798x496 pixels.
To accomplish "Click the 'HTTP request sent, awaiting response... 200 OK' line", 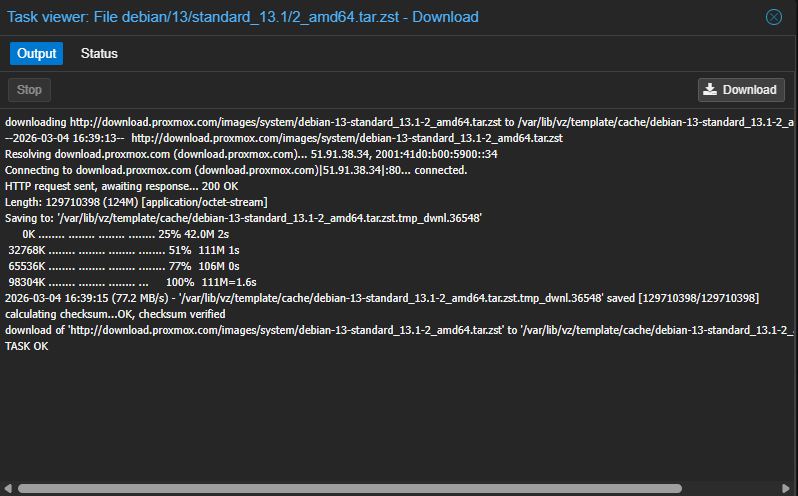I will pyautogui.click(x=122, y=186).
